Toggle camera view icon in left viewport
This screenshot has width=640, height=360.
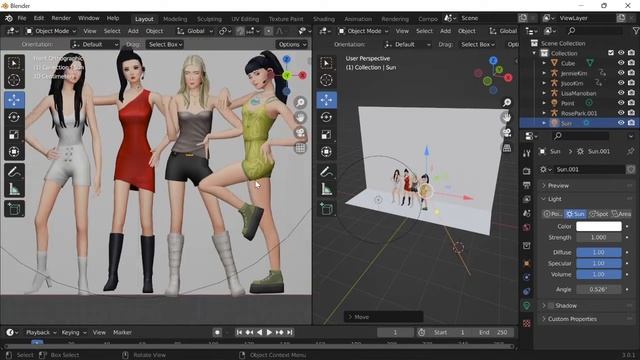(x=300, y=133)
